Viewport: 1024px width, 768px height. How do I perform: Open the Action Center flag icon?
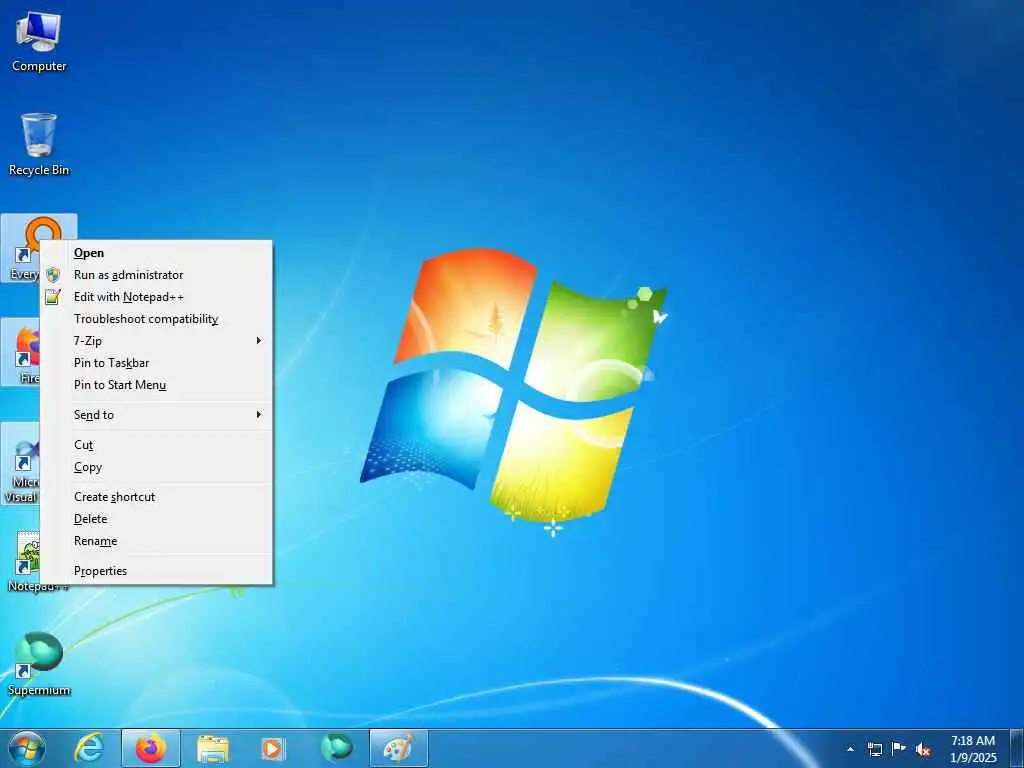tap(899, 749)
